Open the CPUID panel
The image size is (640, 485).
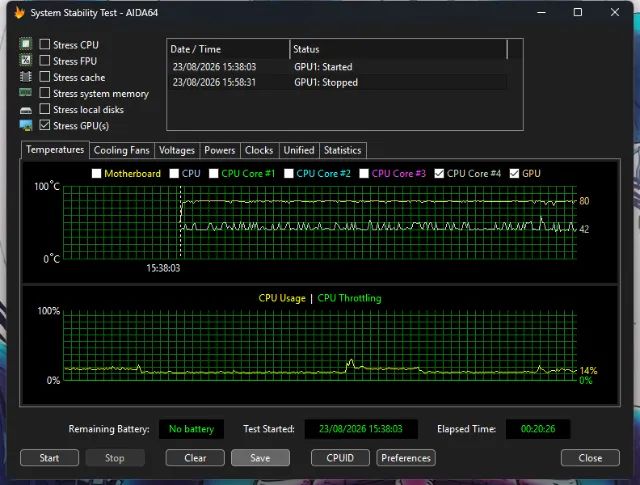[x=340, y=458]
